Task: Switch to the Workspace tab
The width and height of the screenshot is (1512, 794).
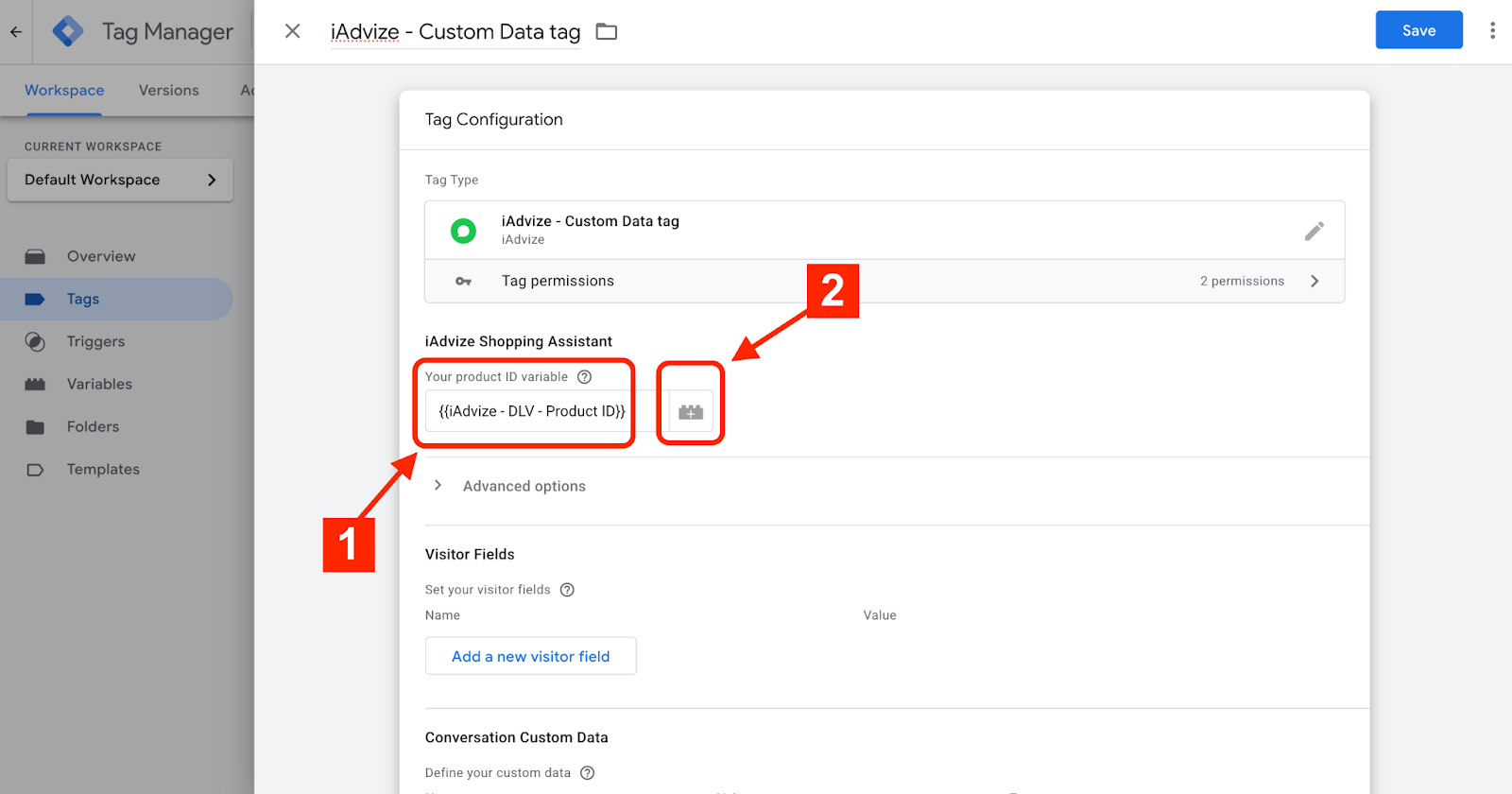Action: (64, 91)
